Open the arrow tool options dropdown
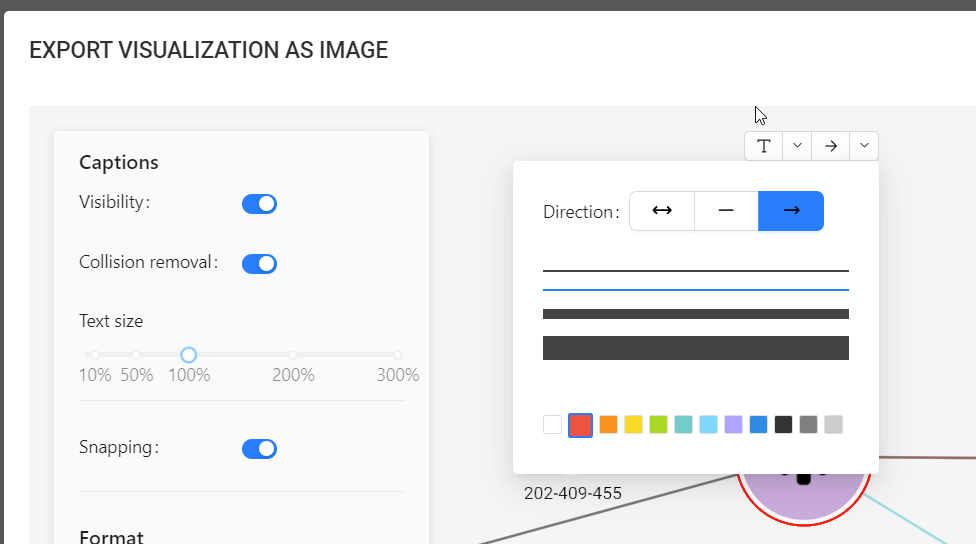Viewport: 976px width, 544px height. (x=864, y=146)
